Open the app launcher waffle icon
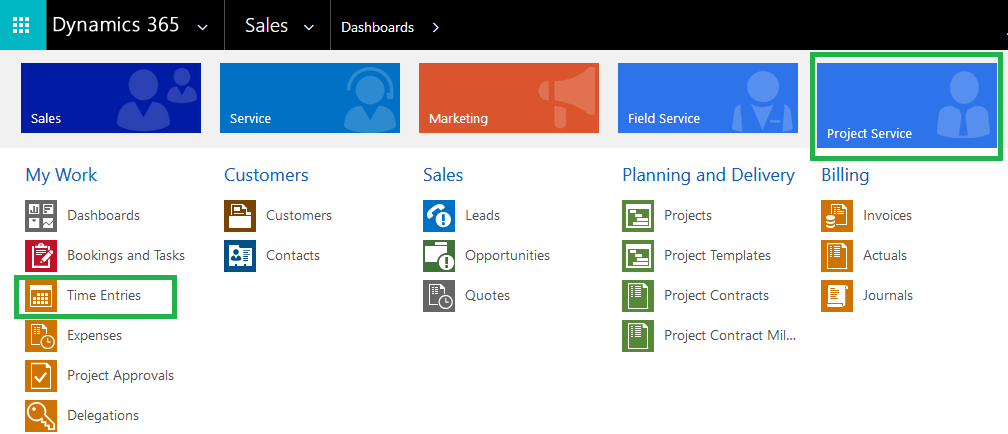 (x=21, y=26)
